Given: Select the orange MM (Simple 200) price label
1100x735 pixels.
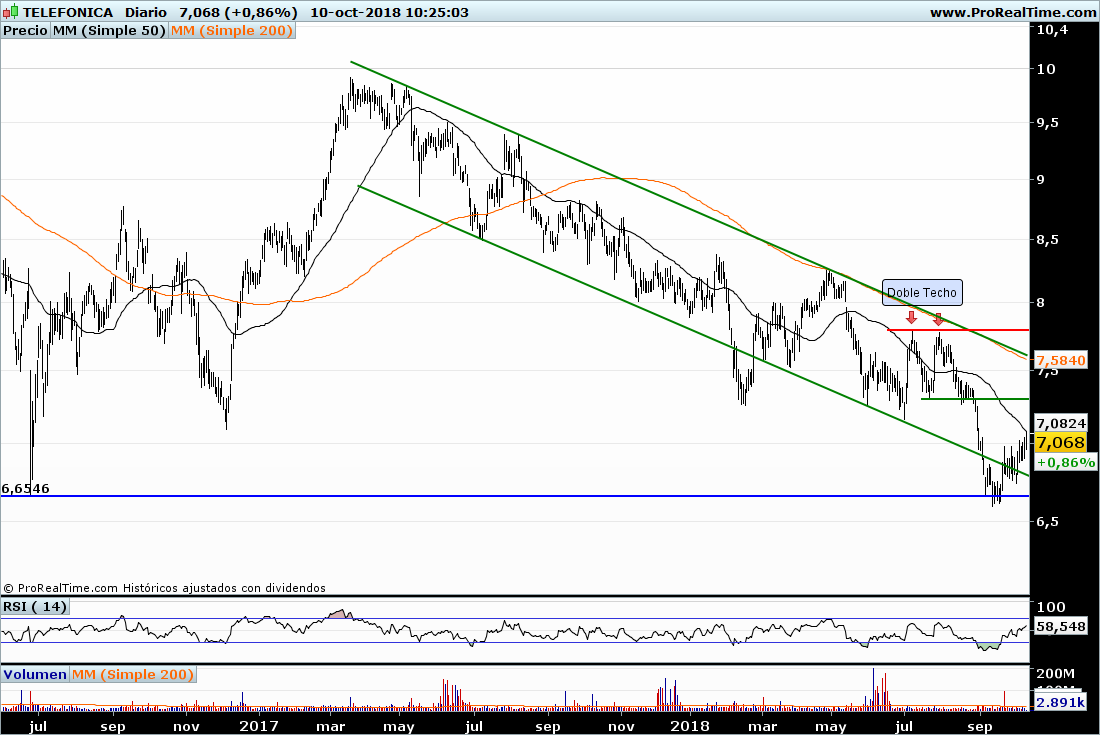Looking at the screenshot, I should 232,30.
